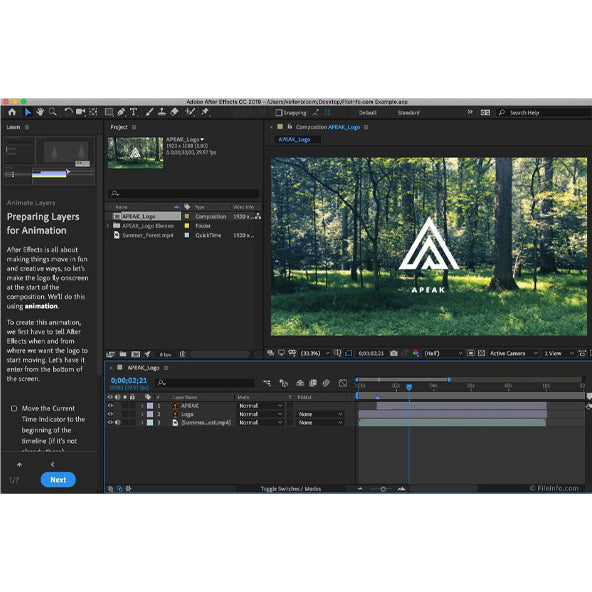
Task: Click the Next button in Learn panel
Action: tap(58, 479)
